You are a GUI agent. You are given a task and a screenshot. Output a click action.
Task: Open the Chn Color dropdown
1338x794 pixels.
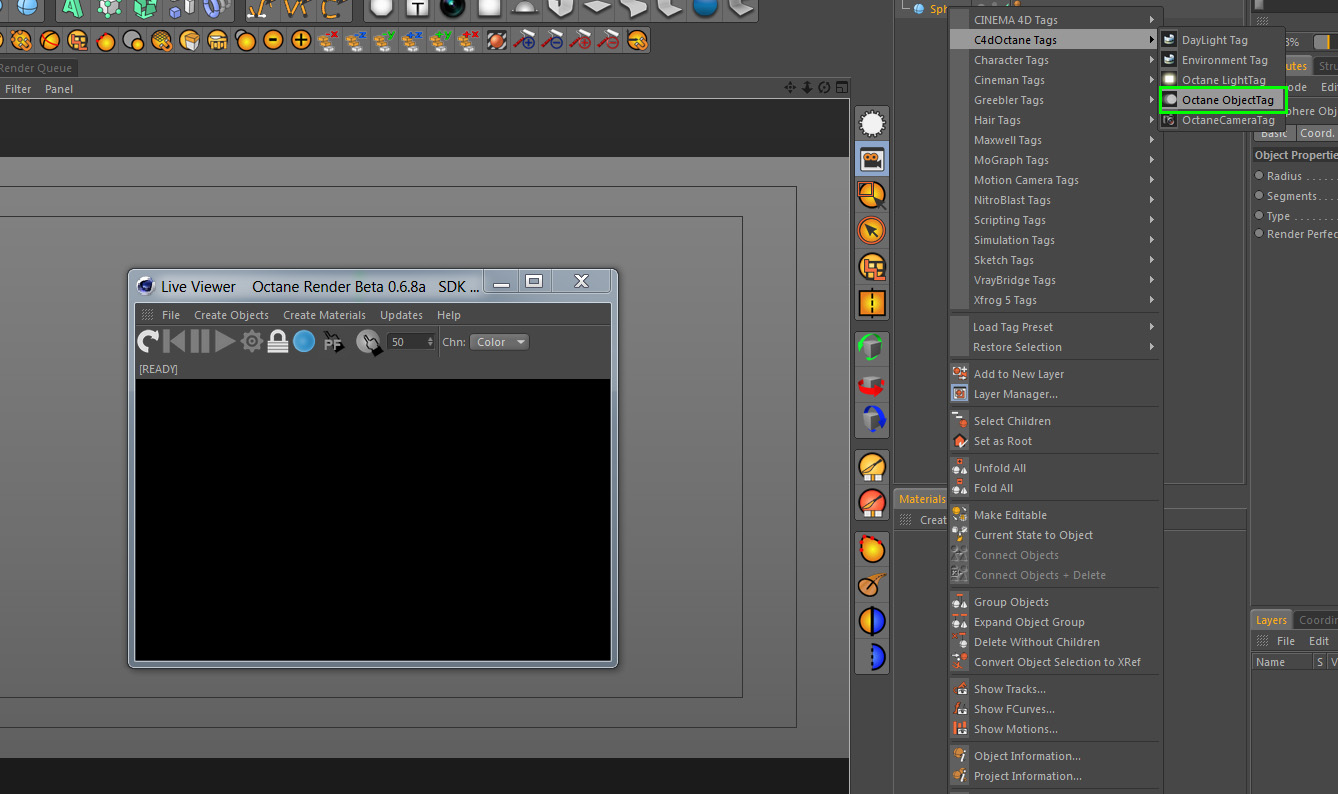coord(499,342)
